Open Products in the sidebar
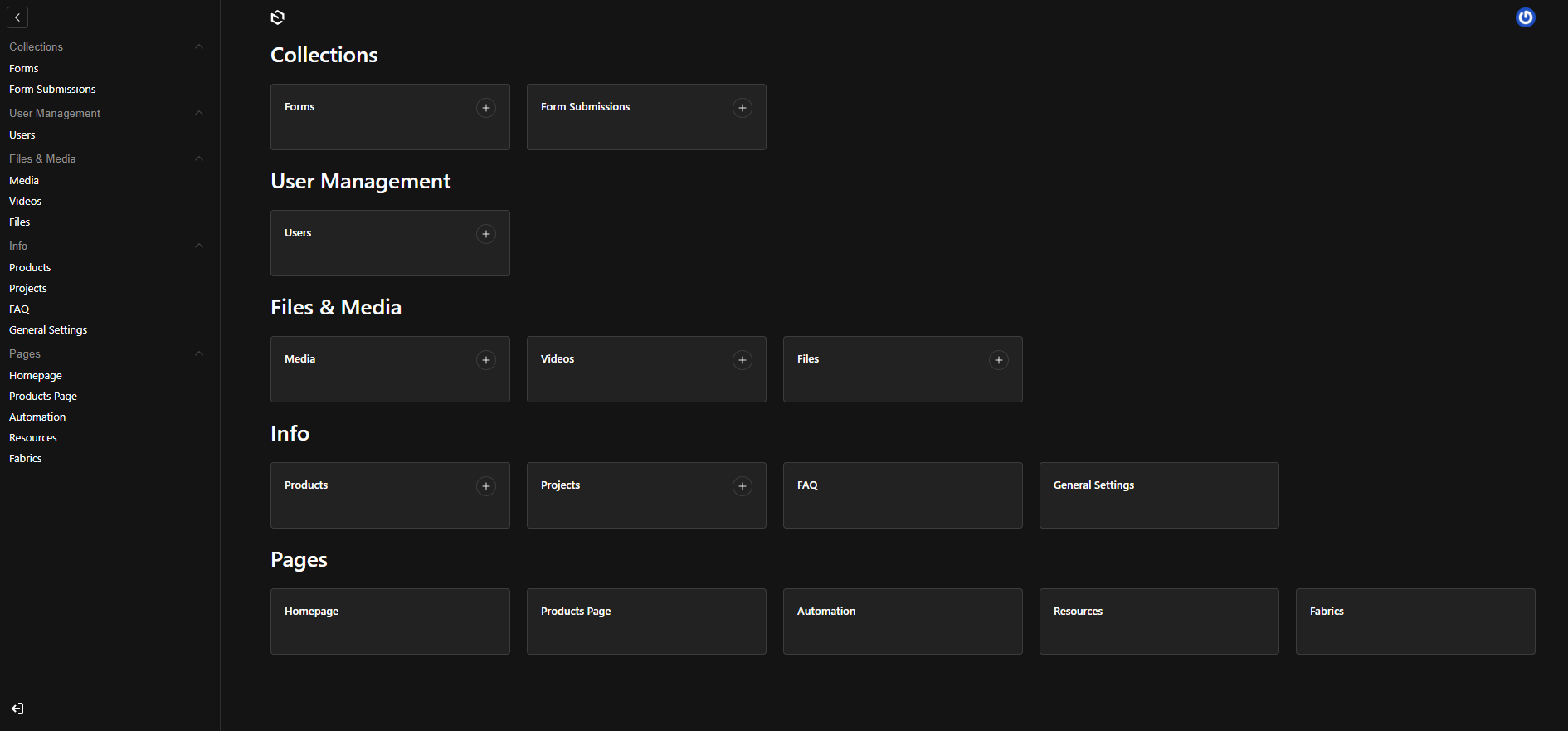 click(x=30, y=267)
